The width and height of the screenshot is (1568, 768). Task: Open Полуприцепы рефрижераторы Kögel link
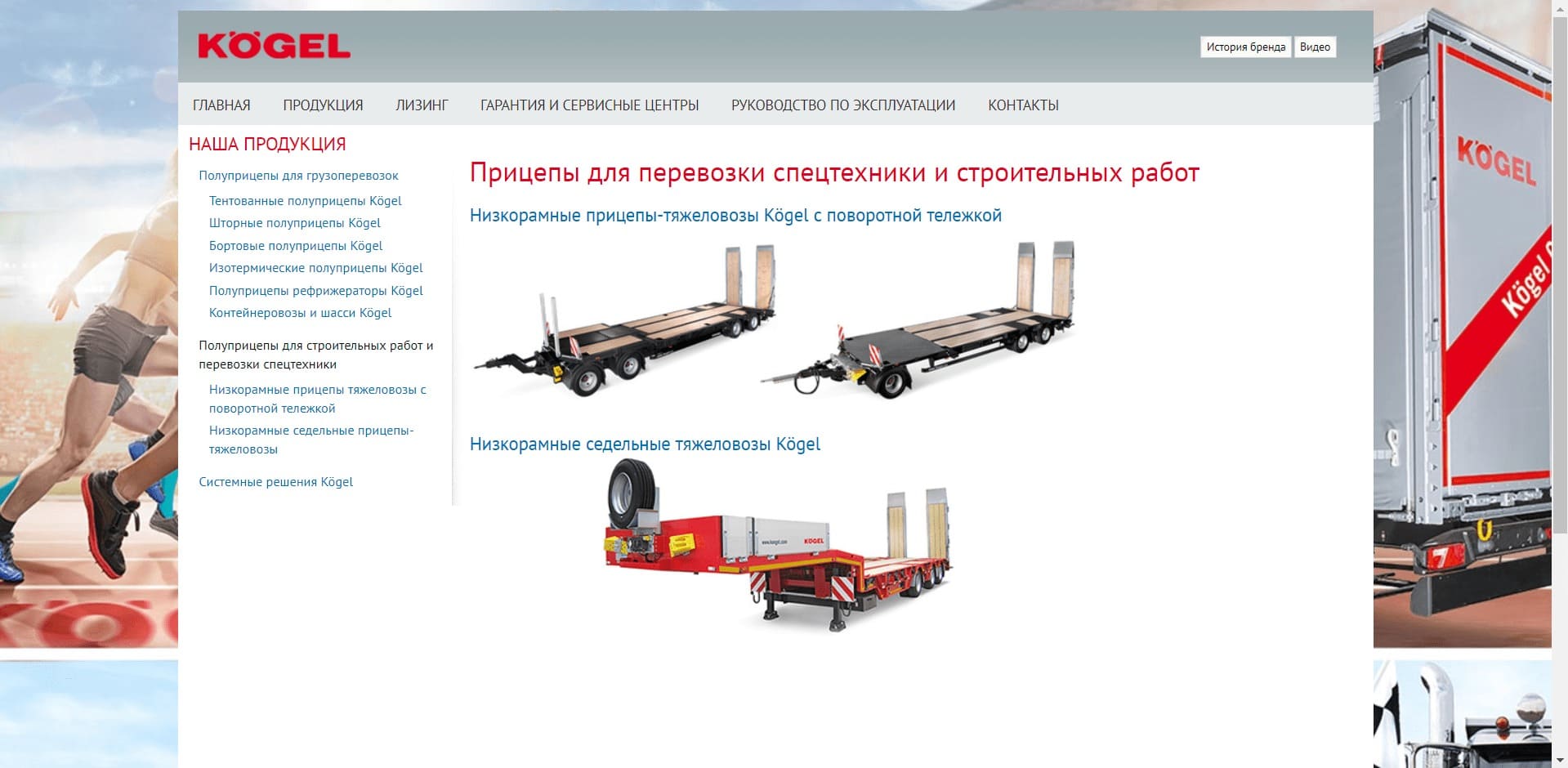tap(315, 291)
